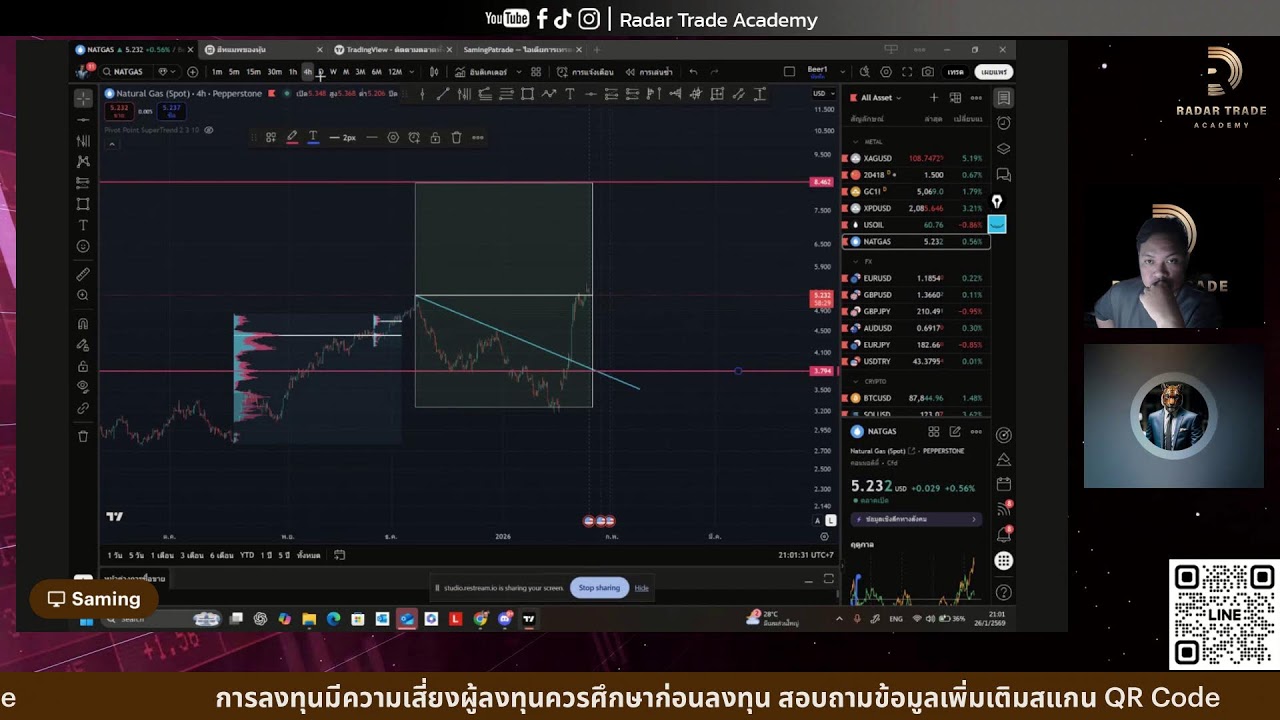Image resolution: width=1280 pixels, height=720 pixels.
Task: Open the line style selector
Action: [x=372, y=137]
